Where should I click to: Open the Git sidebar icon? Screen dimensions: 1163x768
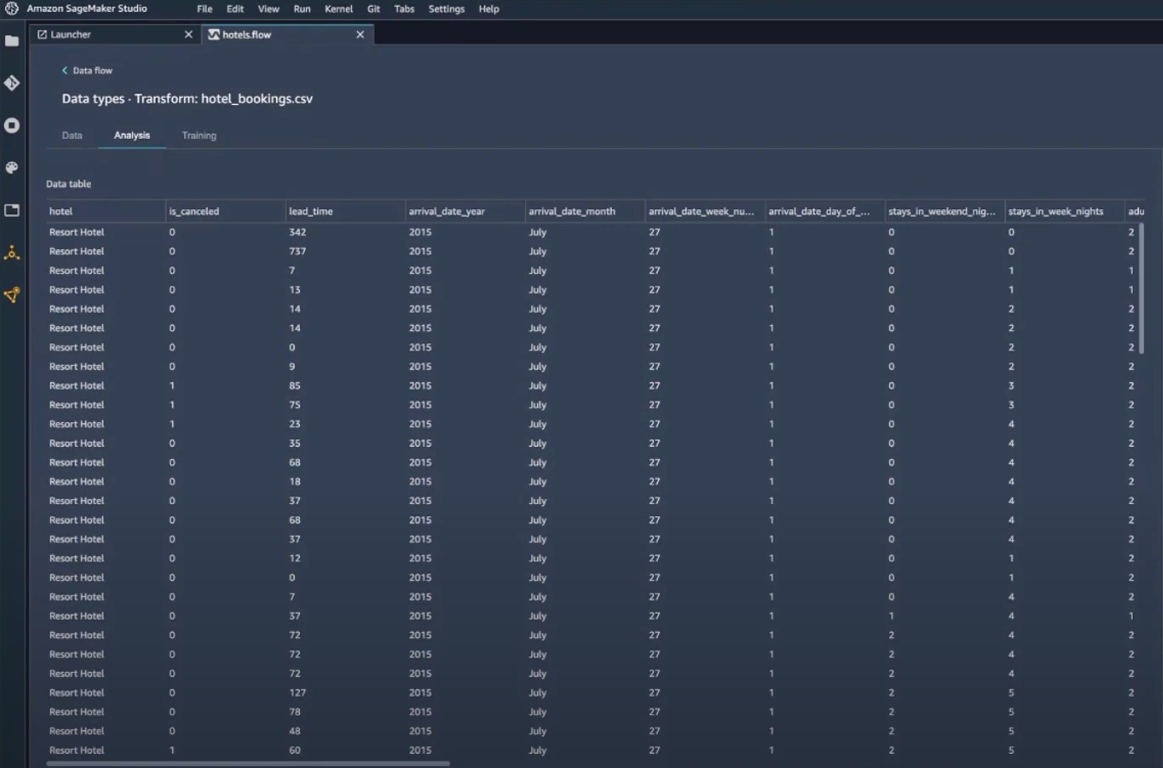click(12, 83)
